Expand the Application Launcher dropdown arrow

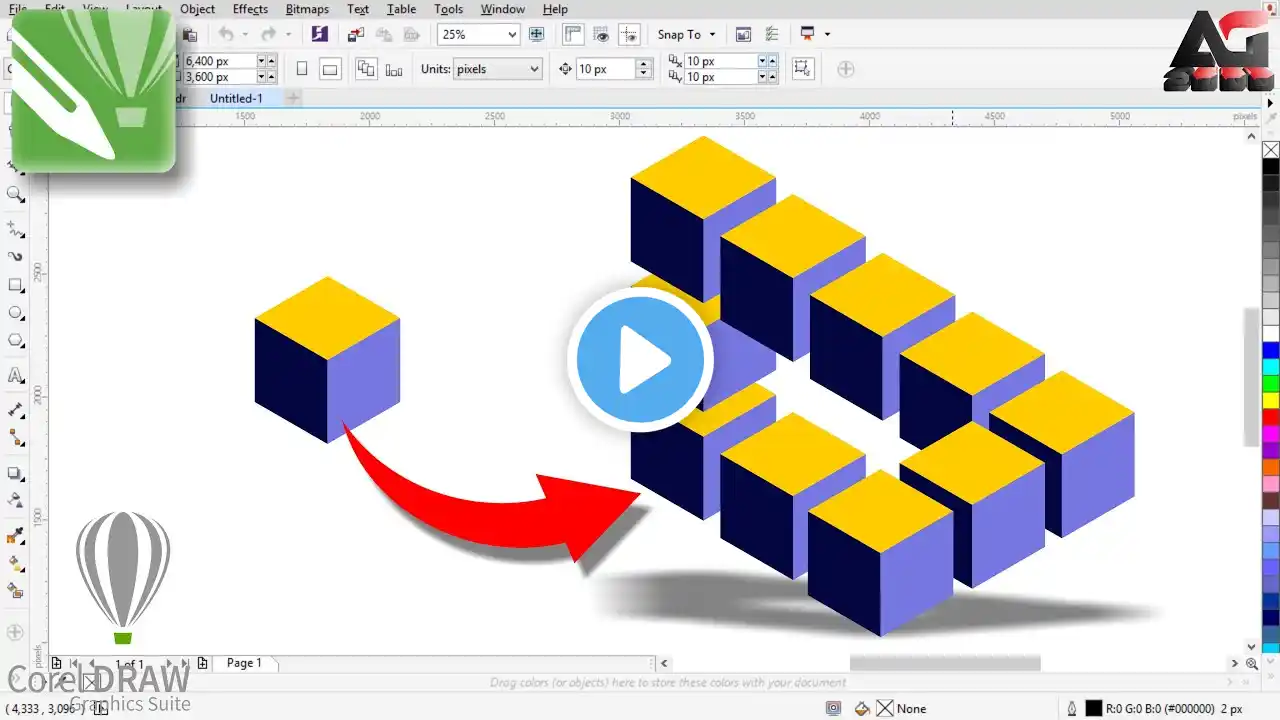click(x=827, y=34)
